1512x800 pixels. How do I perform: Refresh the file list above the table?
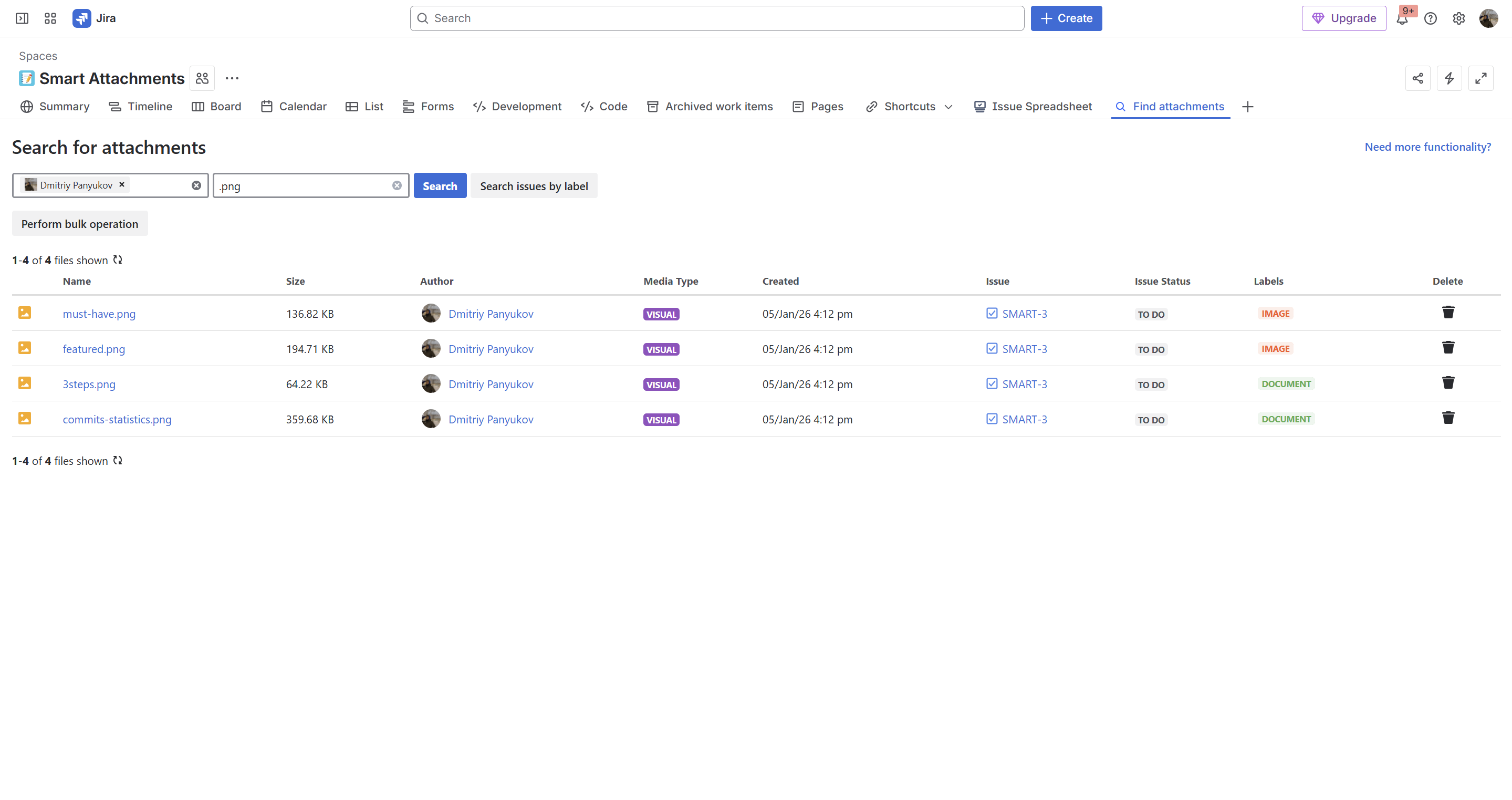pyautogui.click(x=118, y=259)
